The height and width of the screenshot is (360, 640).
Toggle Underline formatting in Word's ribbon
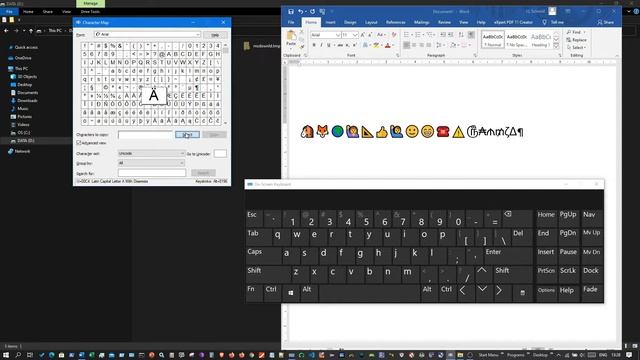(329, 45)
